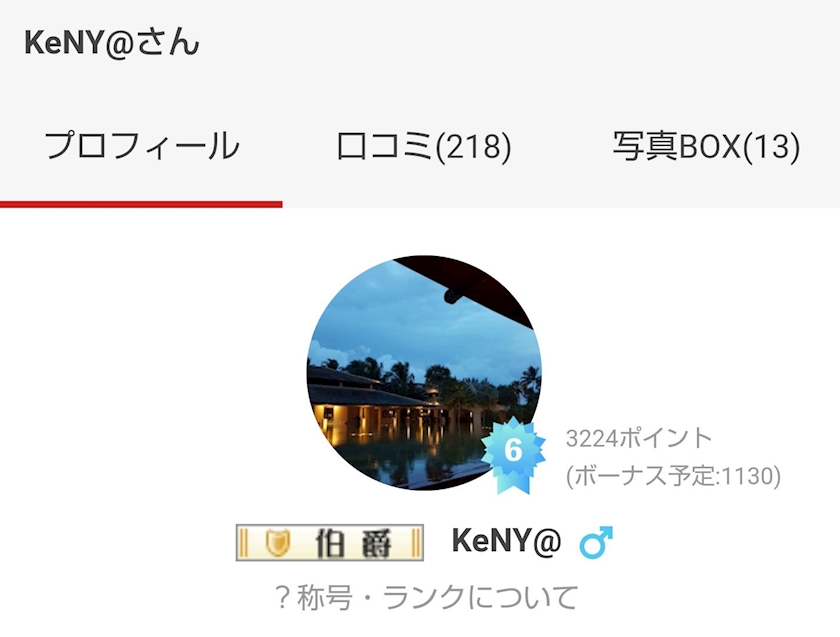Open the 写真BOX(13) tab
Viewport: 840px width, 637px height.
tap(706, 146)
